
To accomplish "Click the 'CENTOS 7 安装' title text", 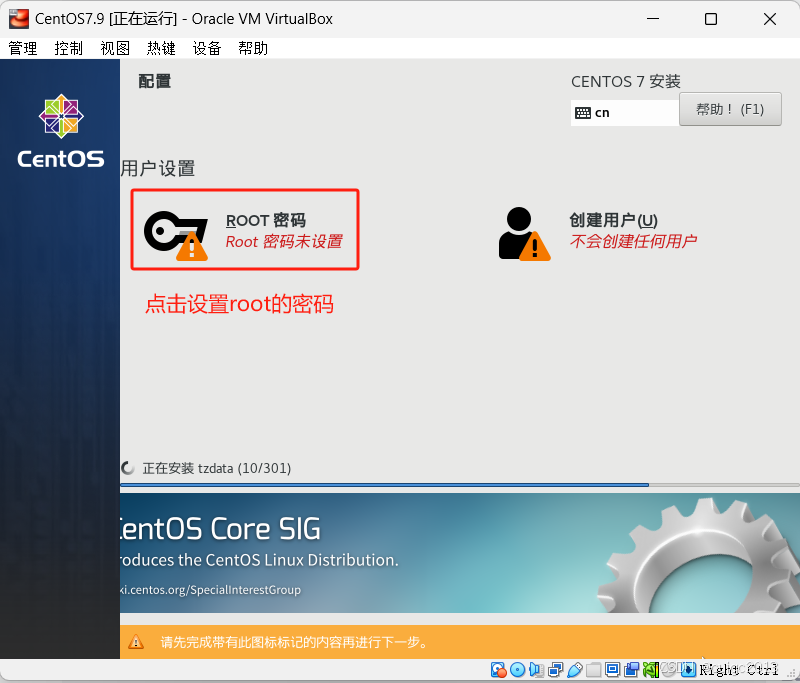I will click(x=626, y=82).
